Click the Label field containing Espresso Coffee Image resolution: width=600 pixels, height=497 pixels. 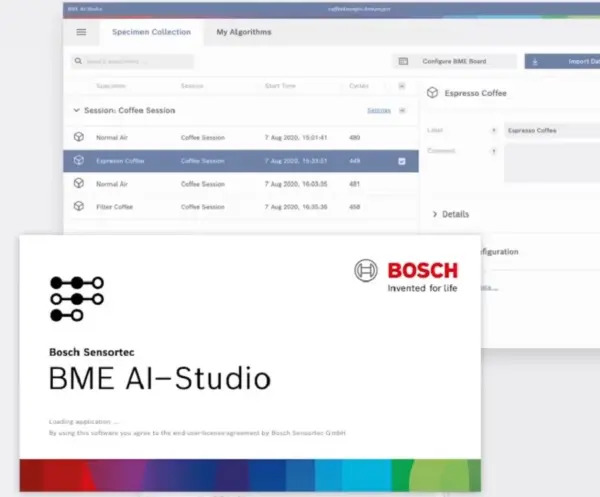tap(550, 130)
